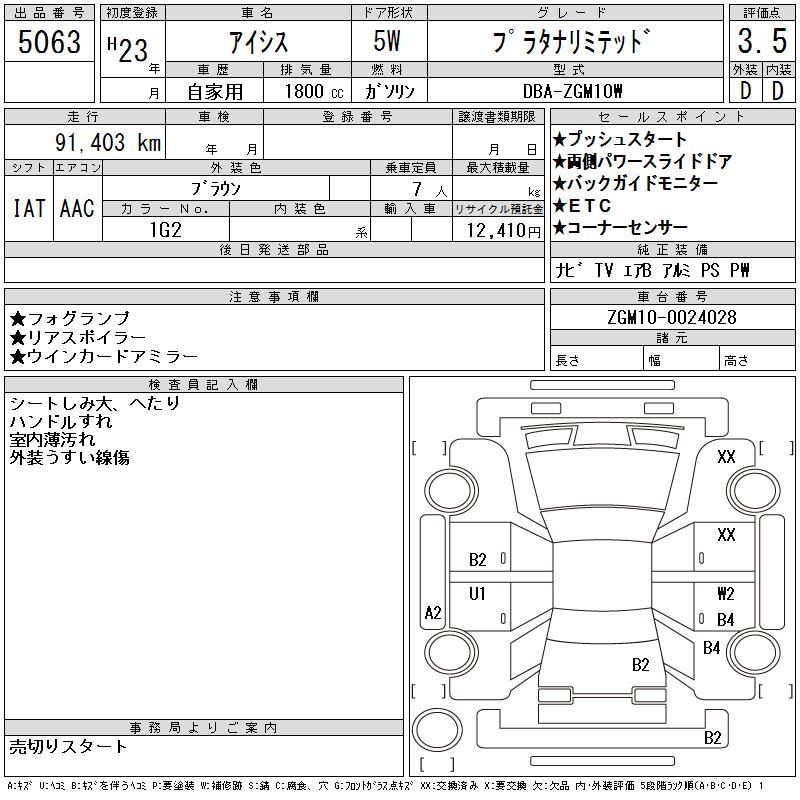This screenshot has width=800, height=800.
Task: Click the seating capacity 7 人
Action: coord(430,189)
